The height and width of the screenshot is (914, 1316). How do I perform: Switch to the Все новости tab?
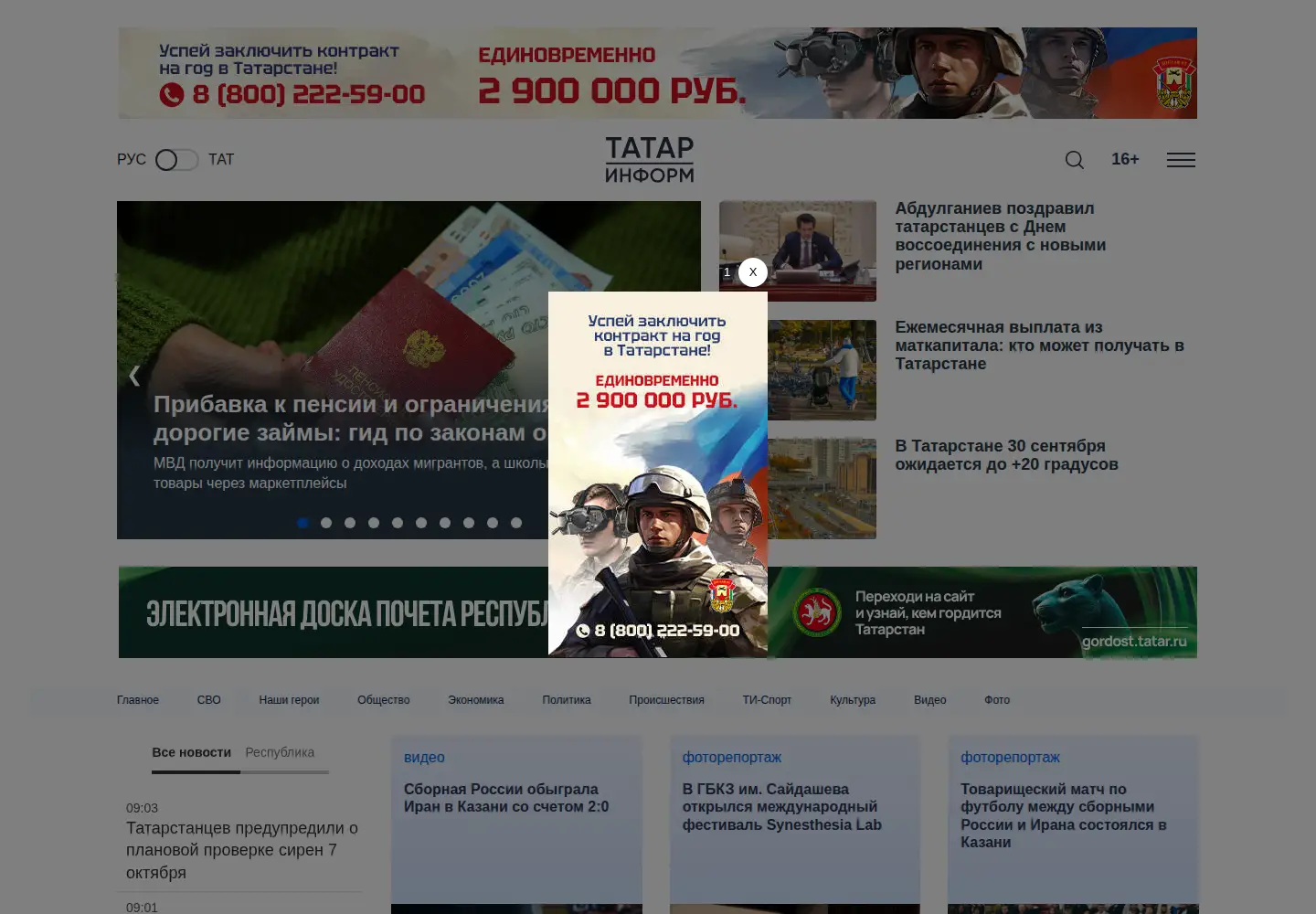click(x=192, y=752)
